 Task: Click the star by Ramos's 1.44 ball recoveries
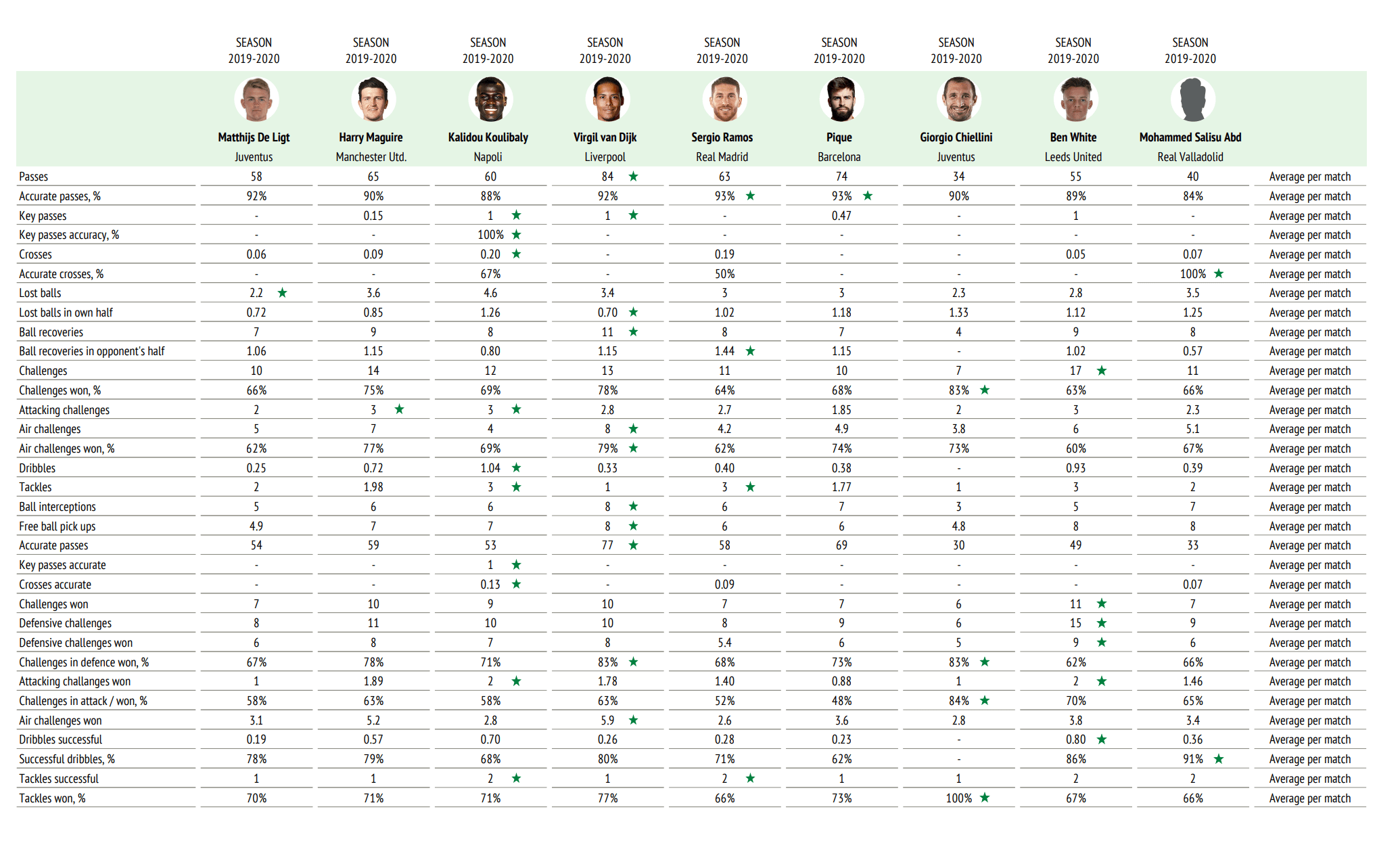751,351
